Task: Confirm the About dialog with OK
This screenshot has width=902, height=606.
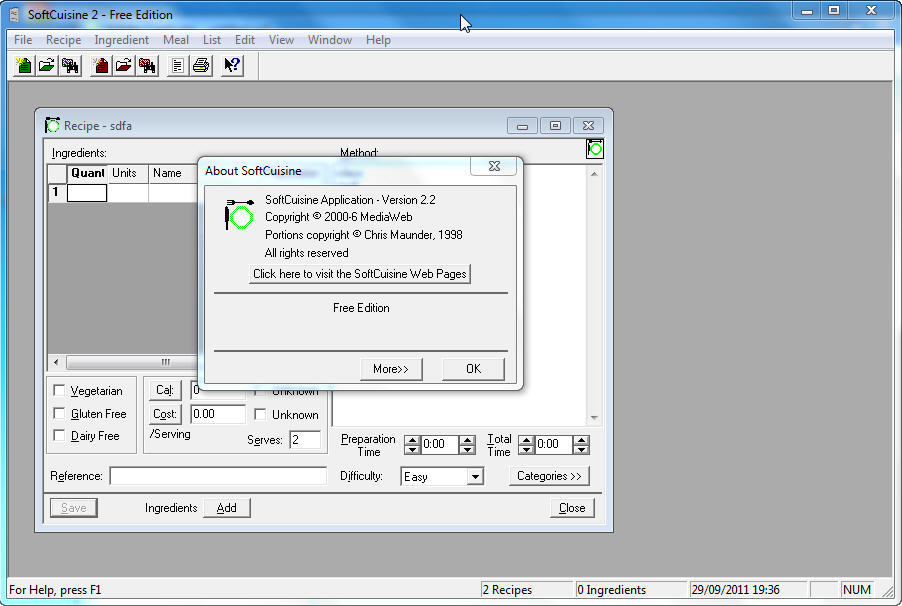Action: tap(473, 369)
